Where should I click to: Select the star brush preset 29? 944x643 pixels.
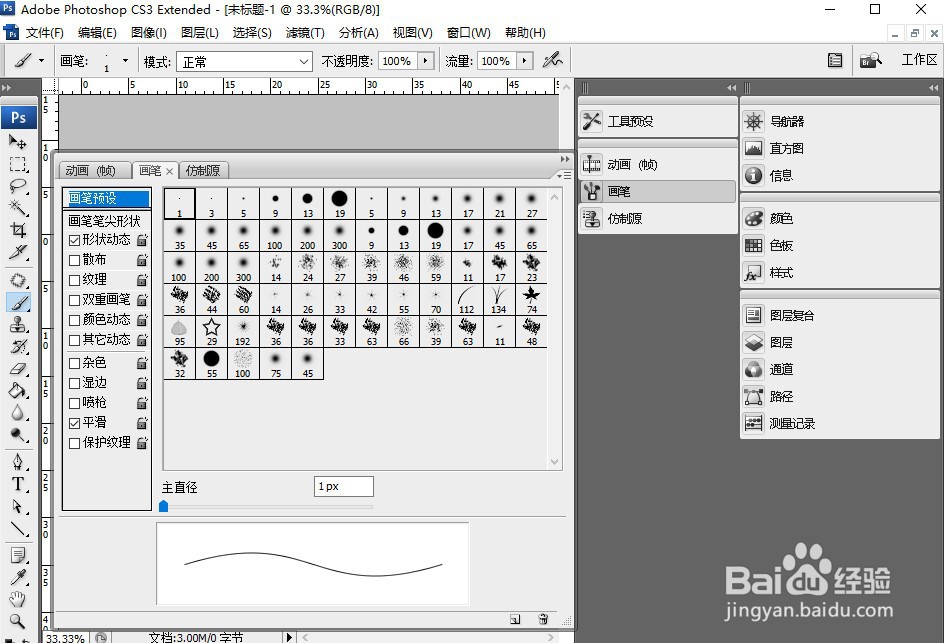tap(211, 331)
